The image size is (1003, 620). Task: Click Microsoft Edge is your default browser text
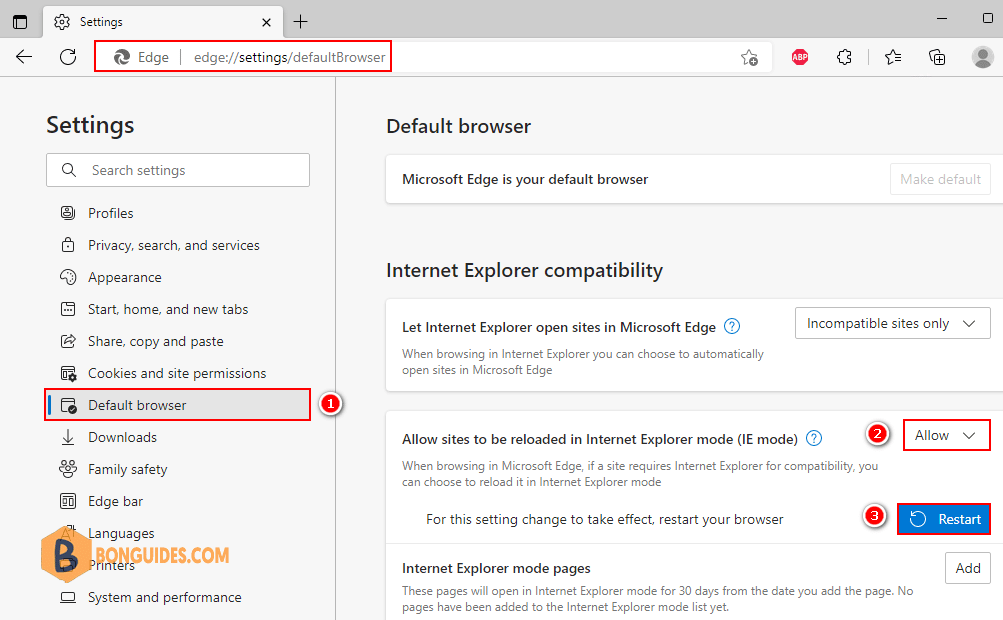point(525,179)
